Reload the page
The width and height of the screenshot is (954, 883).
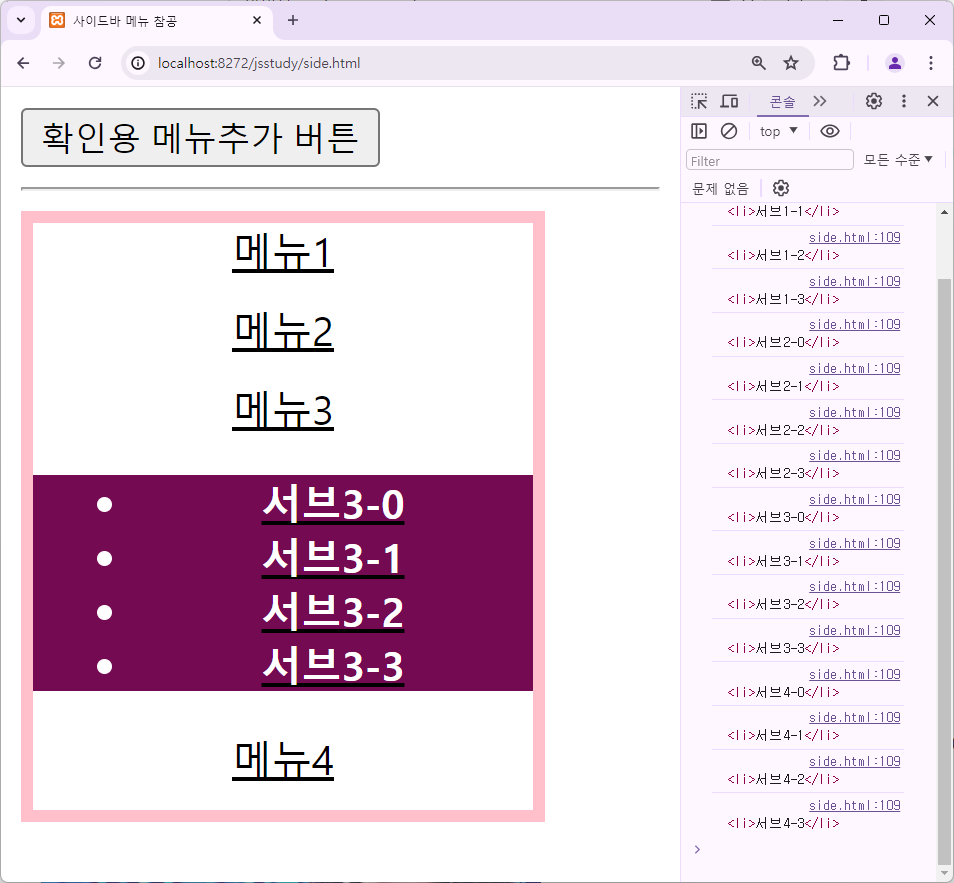[95, 63]
